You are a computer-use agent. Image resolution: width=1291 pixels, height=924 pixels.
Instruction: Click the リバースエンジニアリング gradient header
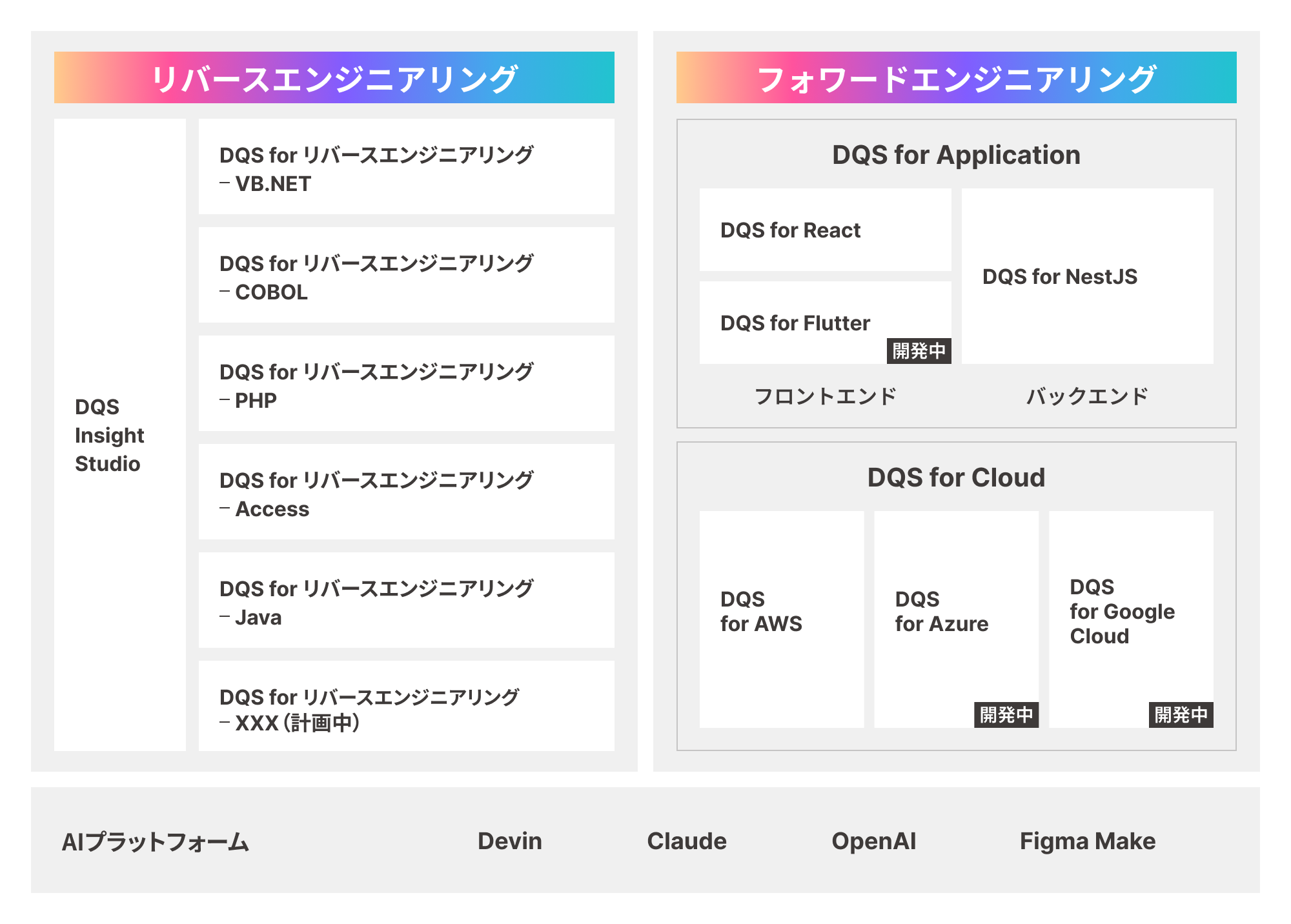[x=334, y=77]
